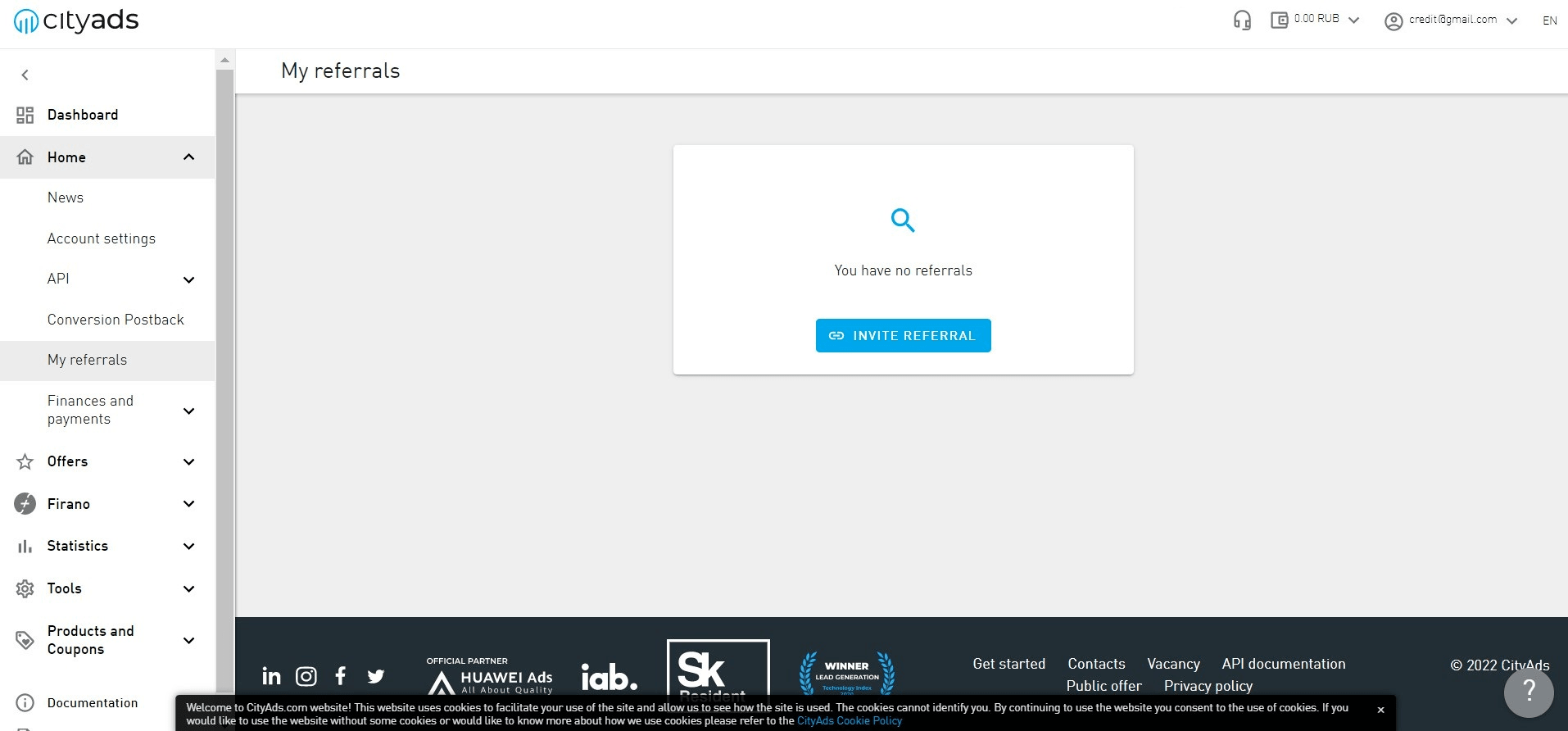Click the magnifier search icon
The image size is (1568, 731).
903,220
